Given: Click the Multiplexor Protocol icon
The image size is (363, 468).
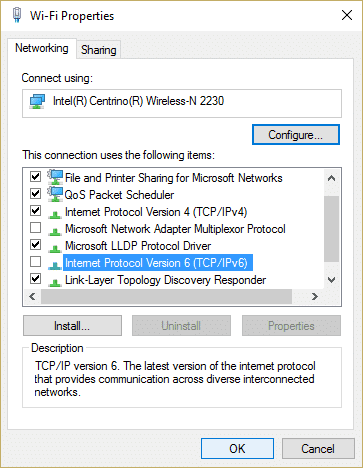Looking at the screenshot, I should 54,230.
